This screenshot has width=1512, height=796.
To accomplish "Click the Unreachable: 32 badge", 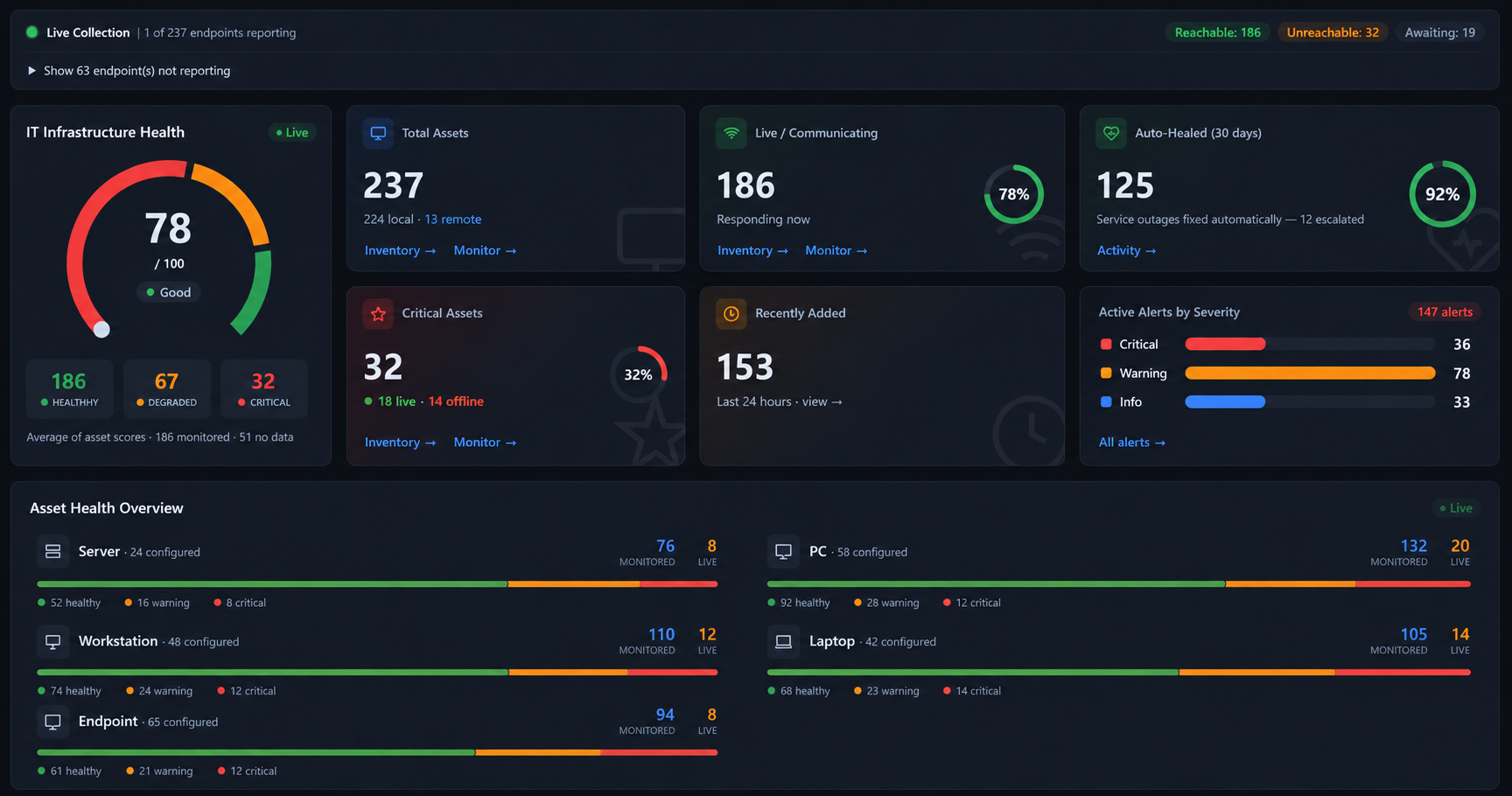I will tap(1333, 32).
